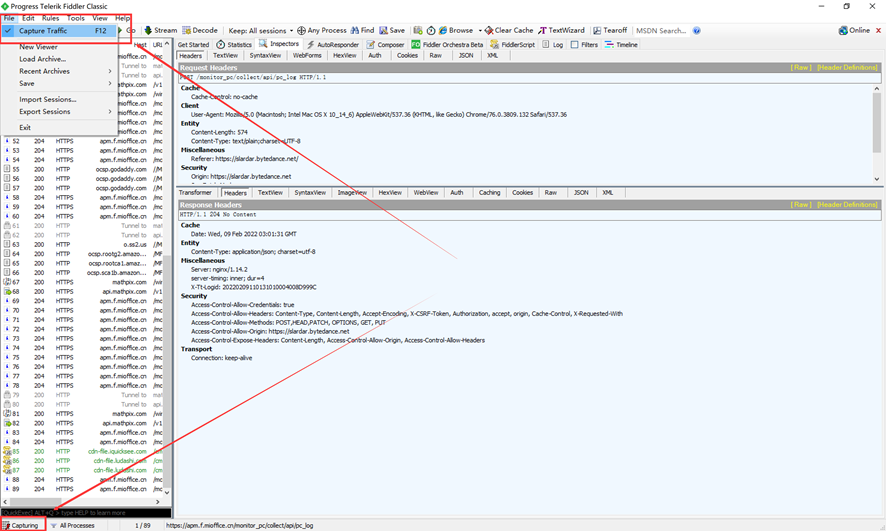Open the FiddlerScript tab
The image size is (886, 531).
[513, 45]
